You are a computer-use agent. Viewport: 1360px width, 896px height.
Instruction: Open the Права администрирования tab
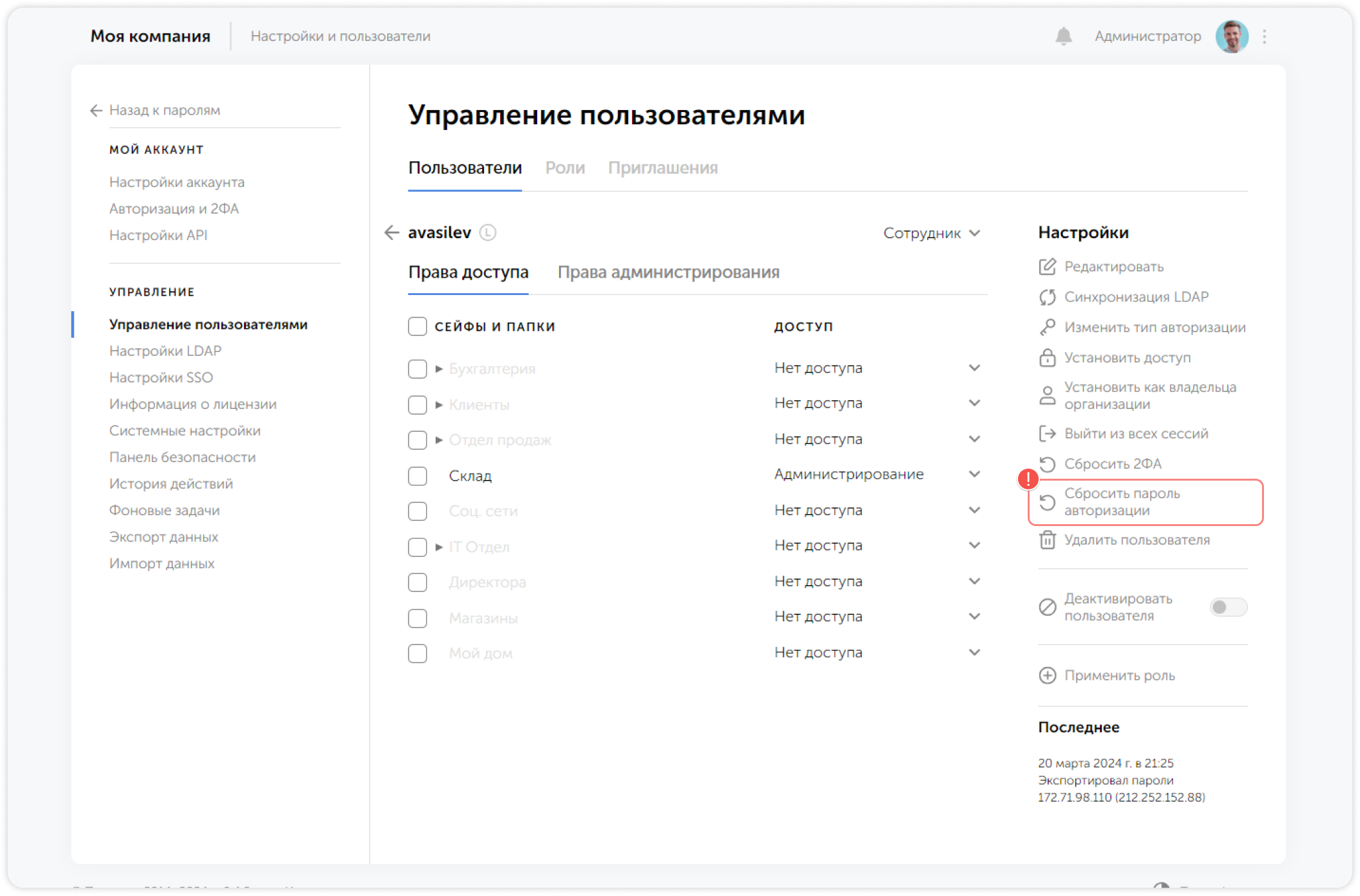coord(669,273)
